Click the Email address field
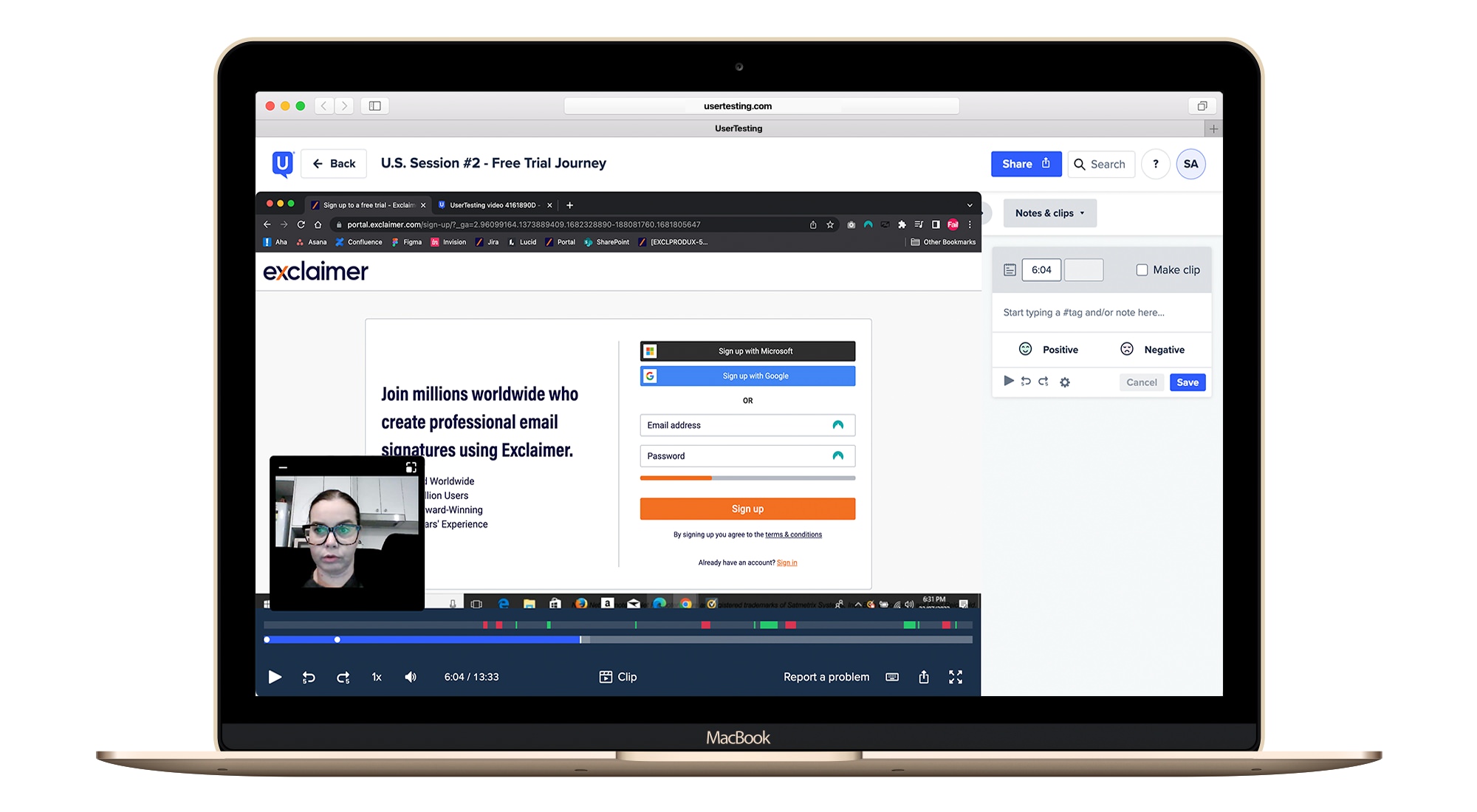Screen dimensions: 1477x812 point(747,425)
